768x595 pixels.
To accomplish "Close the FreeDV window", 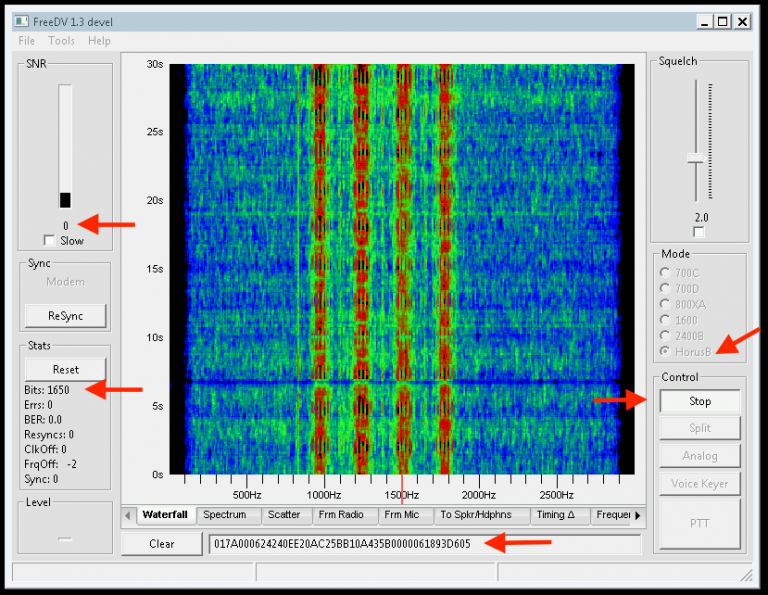I will tap(743, 22).
